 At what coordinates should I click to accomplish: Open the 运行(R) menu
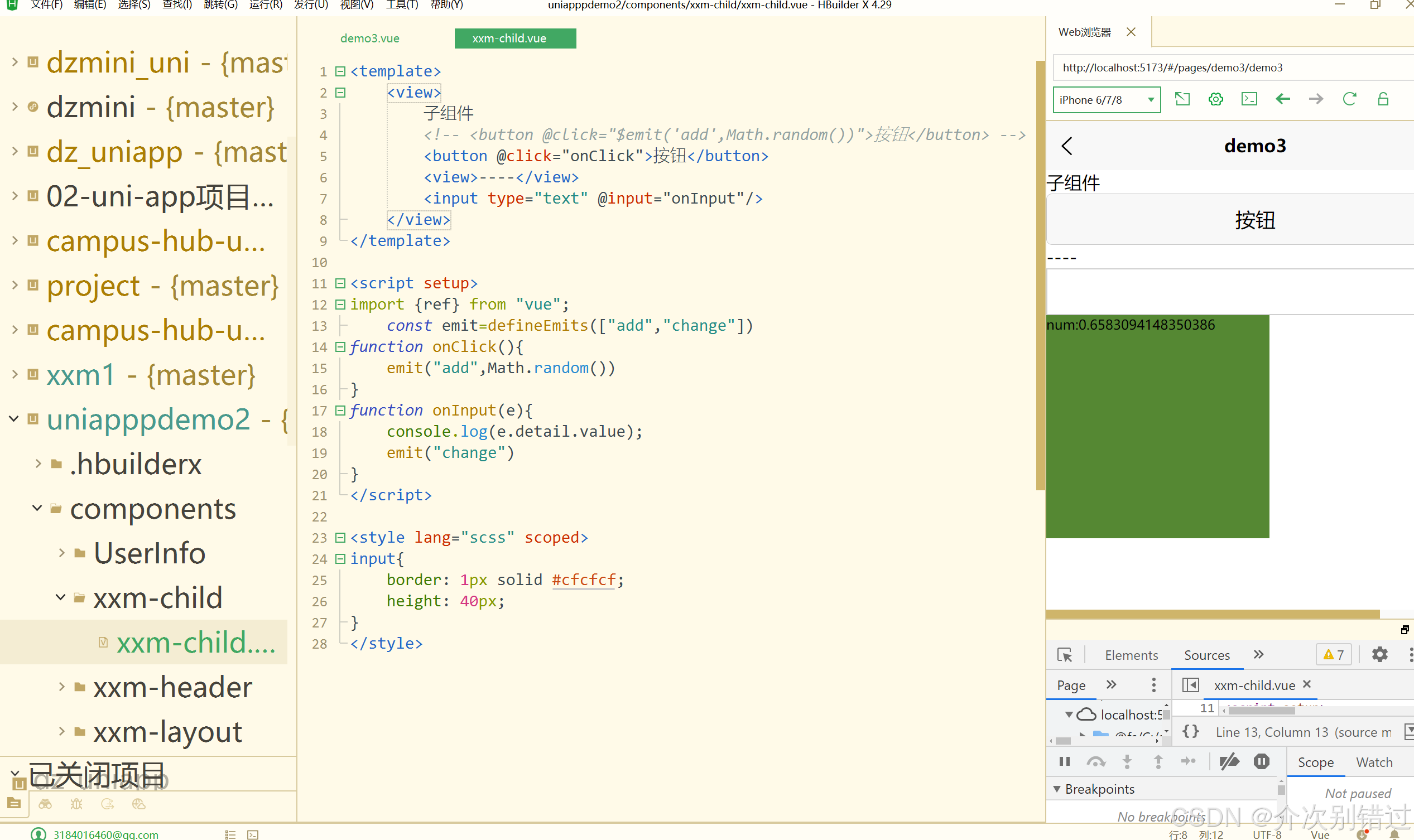265,5
